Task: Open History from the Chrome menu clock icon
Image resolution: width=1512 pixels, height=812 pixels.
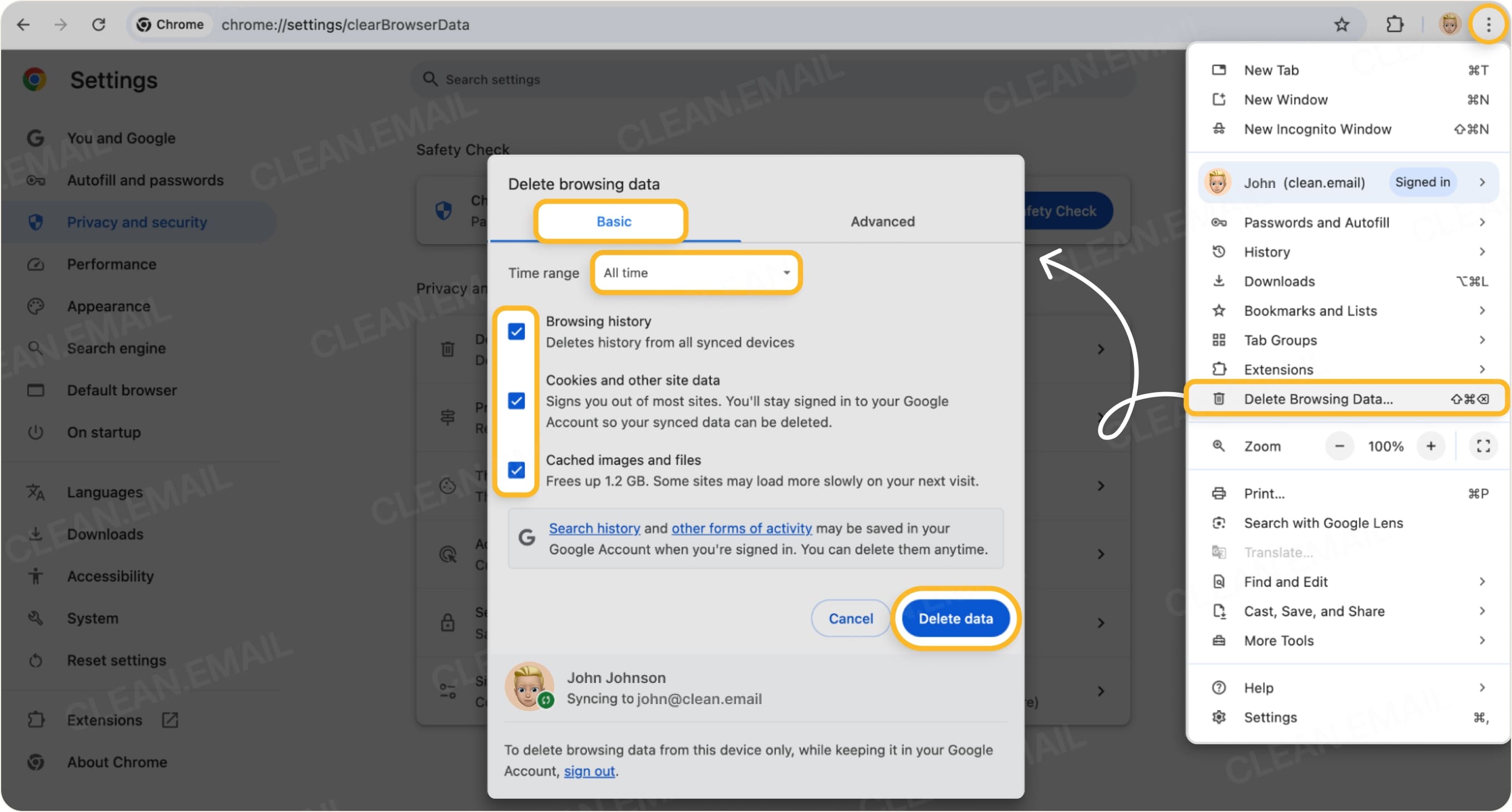Action: [x=1220, y=251]
